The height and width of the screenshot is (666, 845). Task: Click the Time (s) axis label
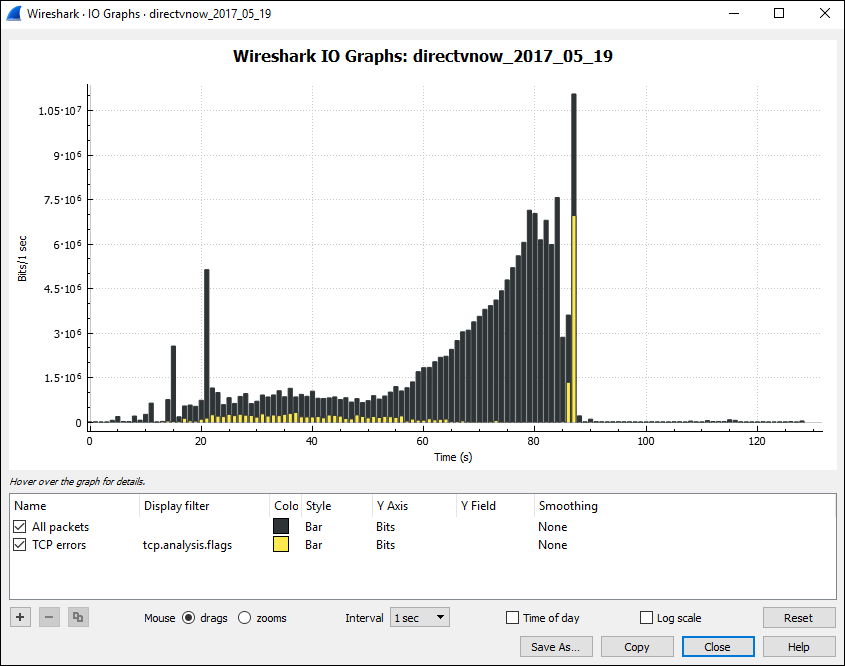click(453, 457)
